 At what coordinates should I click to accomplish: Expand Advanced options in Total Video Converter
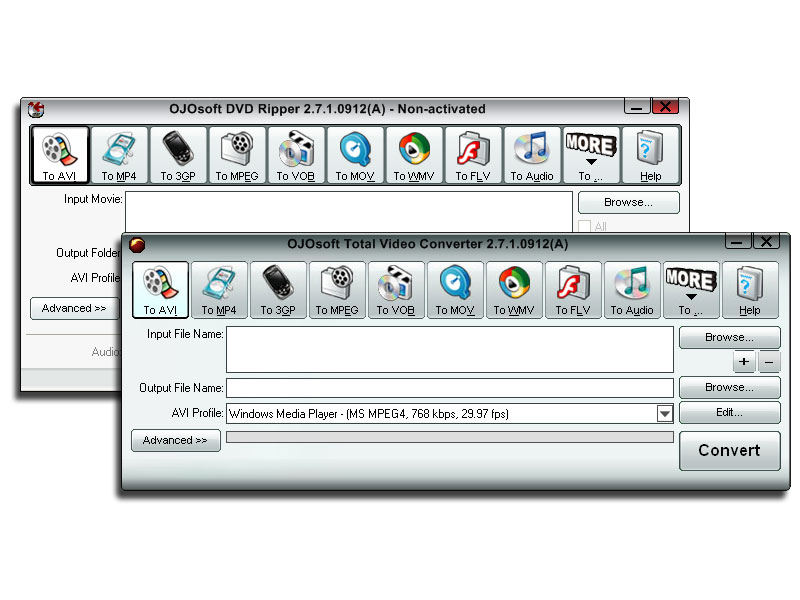pyautogui.click(x=176, y=440)
